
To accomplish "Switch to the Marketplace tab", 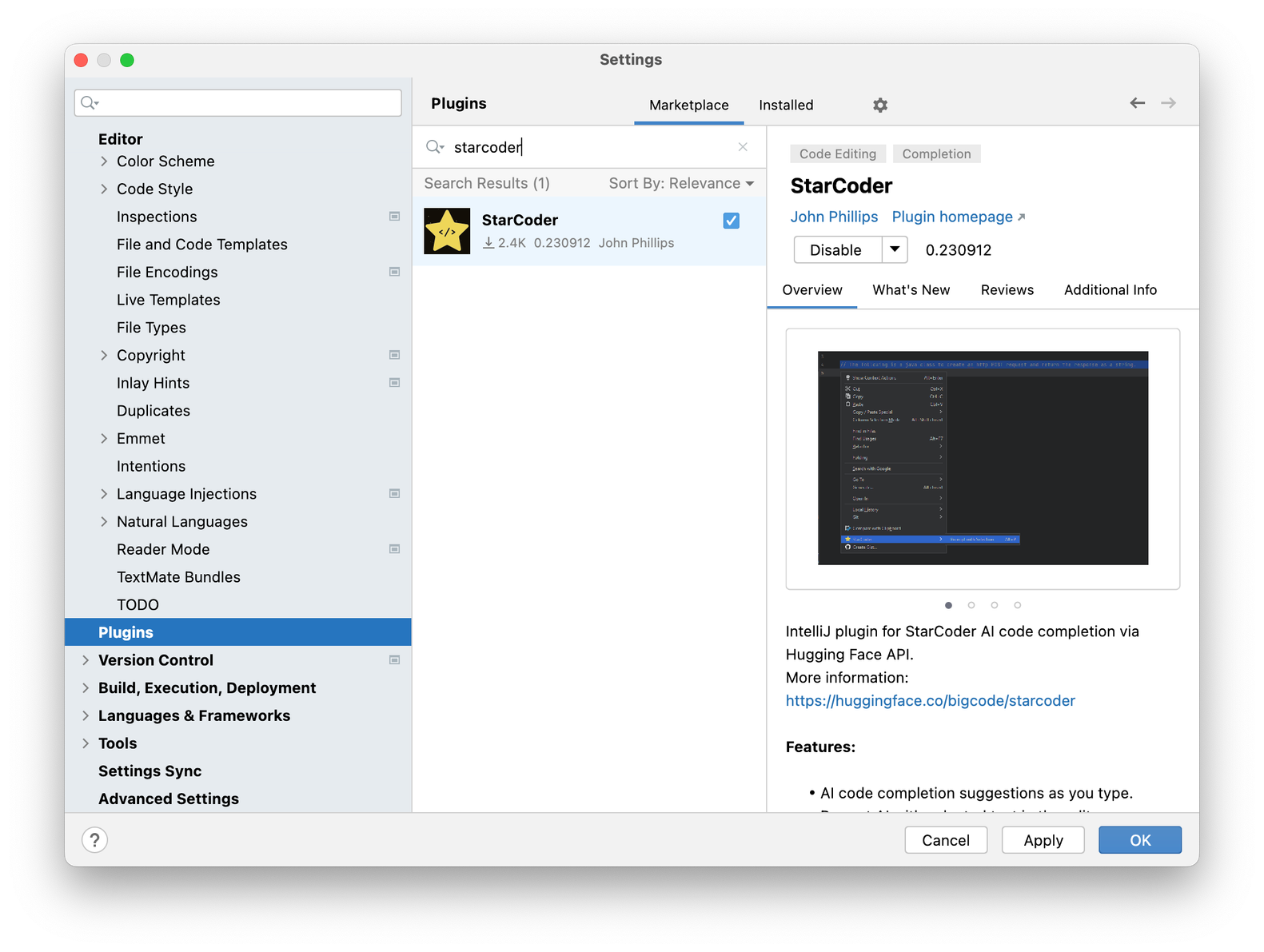I will pyautogui.click(x=688, y=105).
